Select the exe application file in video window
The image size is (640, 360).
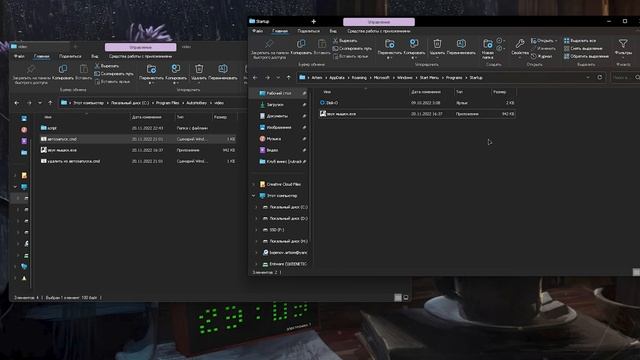(x=138, y=150)
